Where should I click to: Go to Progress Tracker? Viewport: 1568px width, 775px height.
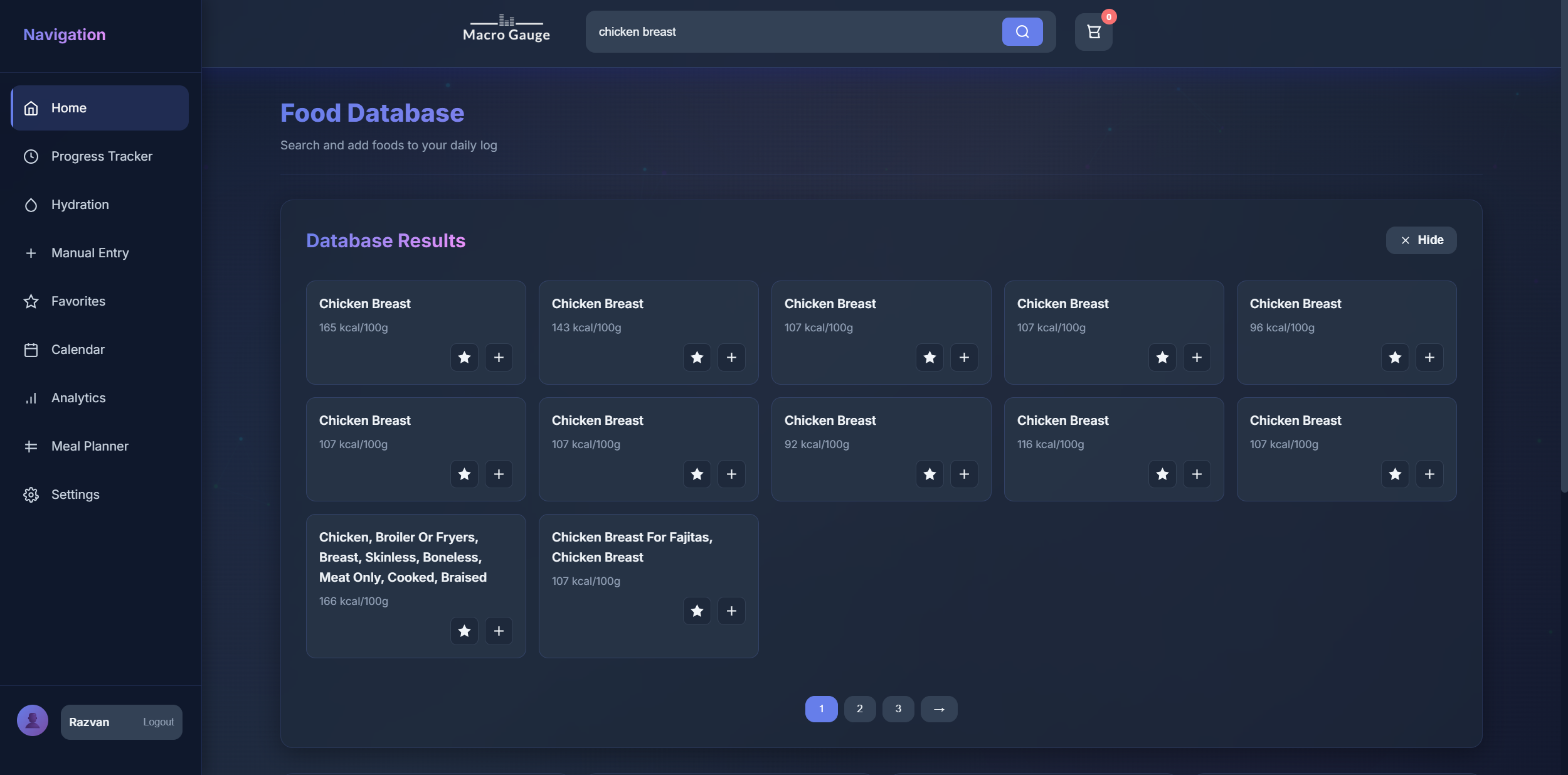(102, 156)
